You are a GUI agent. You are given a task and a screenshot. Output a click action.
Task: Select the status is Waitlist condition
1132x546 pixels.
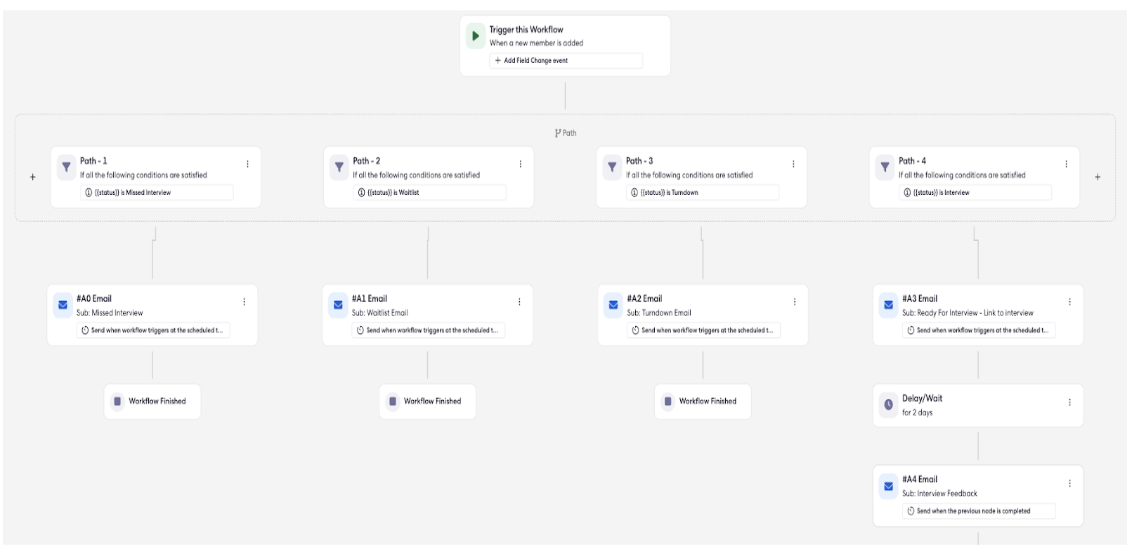tap(430, 193)
